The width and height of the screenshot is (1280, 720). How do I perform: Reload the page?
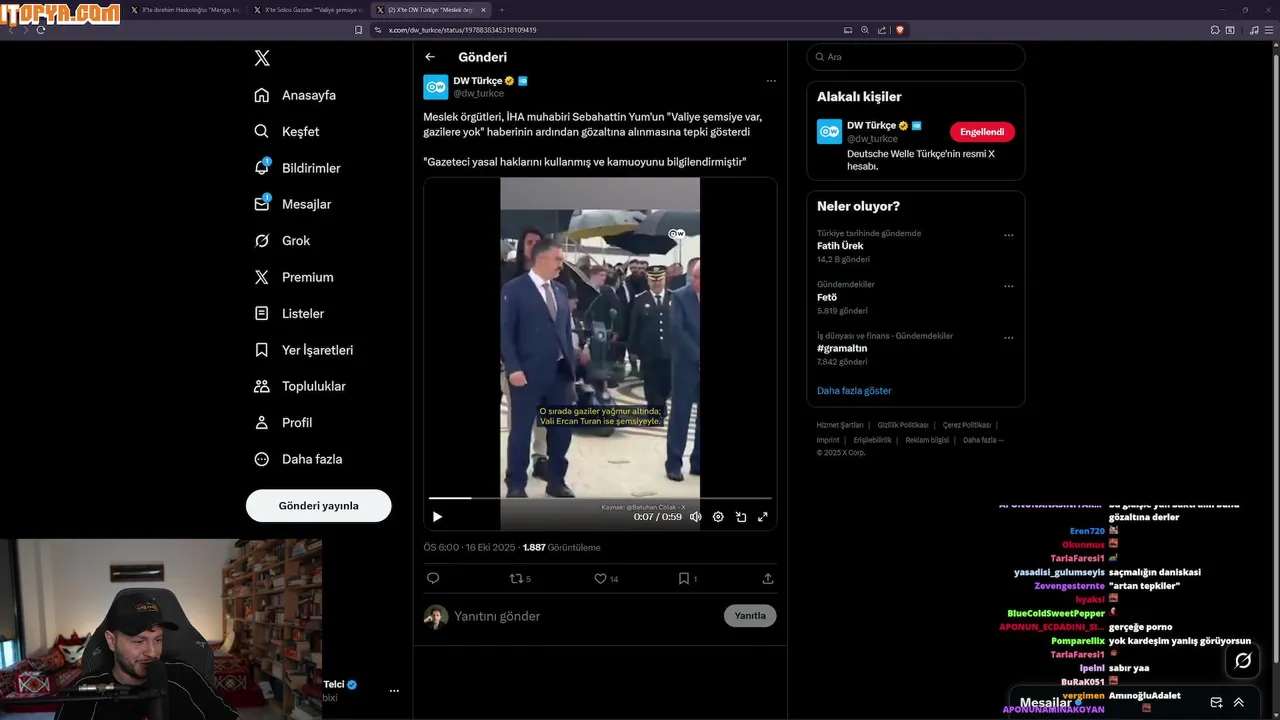tap(40, 30)
